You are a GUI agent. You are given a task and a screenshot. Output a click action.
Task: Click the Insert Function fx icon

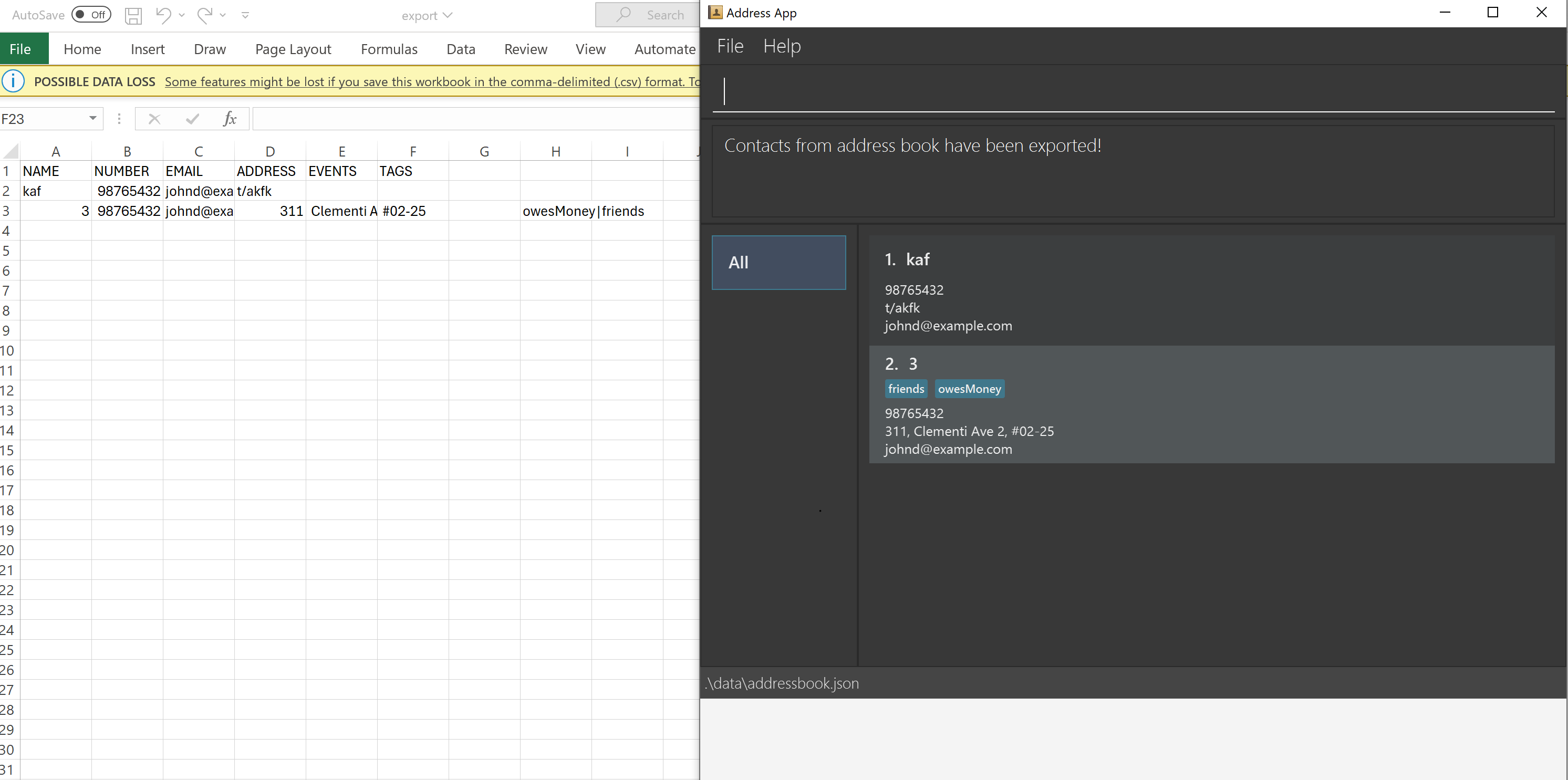[230, 119]
